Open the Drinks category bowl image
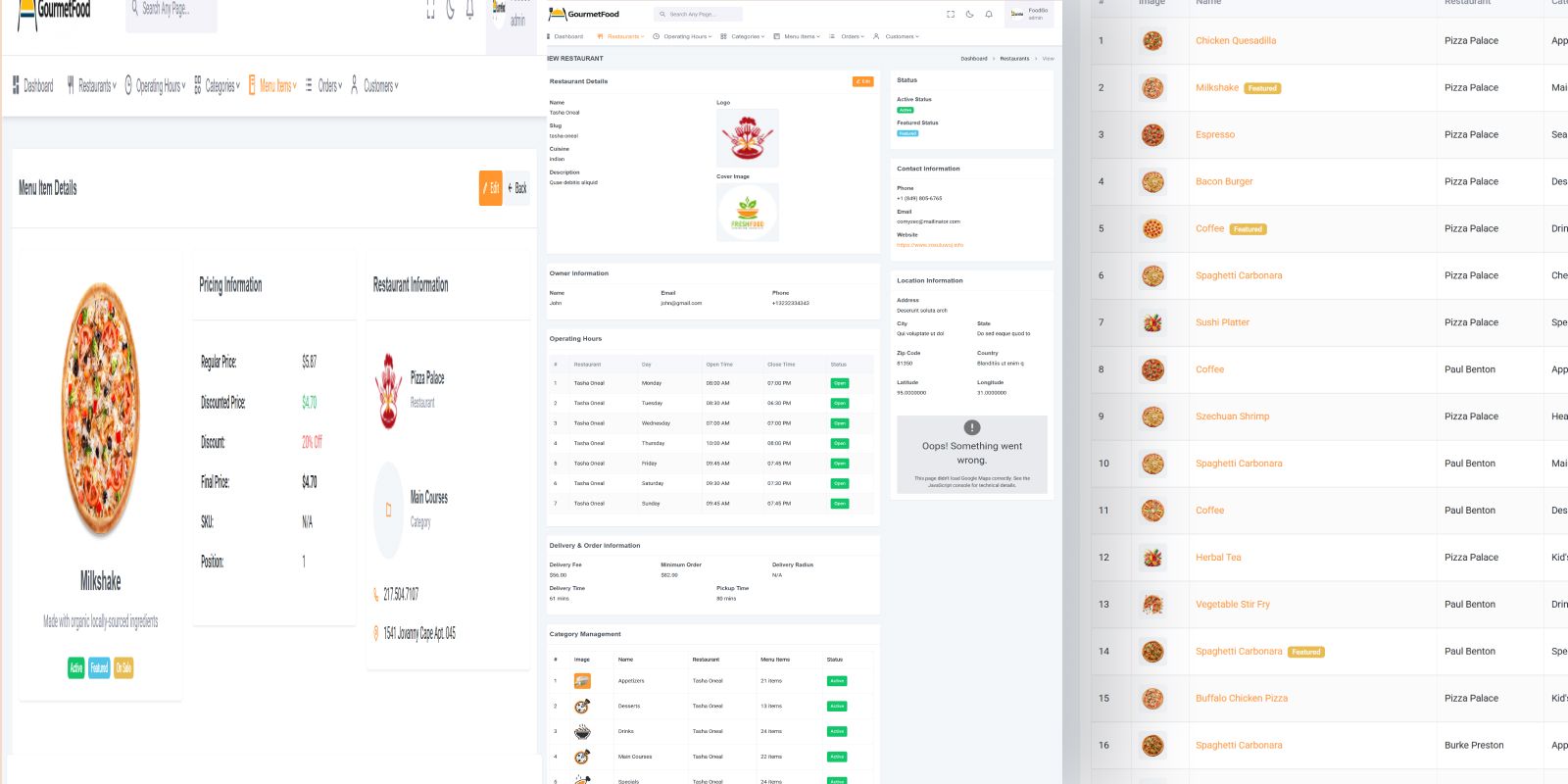Screen dimensions: 1568x784 click(x=582, y=732)
